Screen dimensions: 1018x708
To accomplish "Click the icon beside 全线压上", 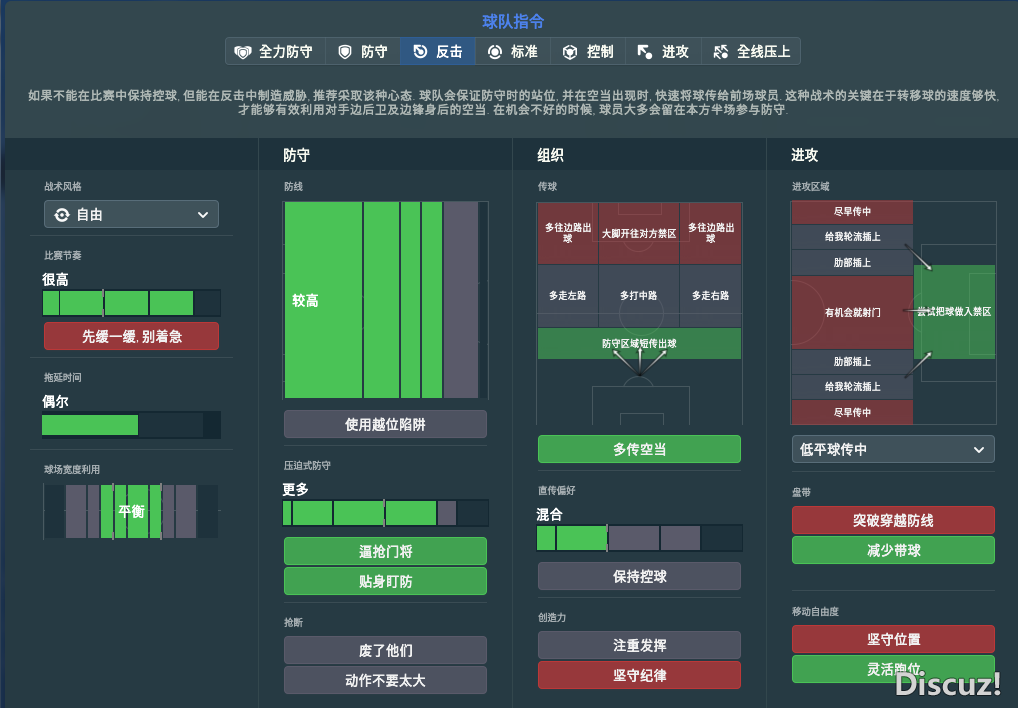I will point(720,51).
